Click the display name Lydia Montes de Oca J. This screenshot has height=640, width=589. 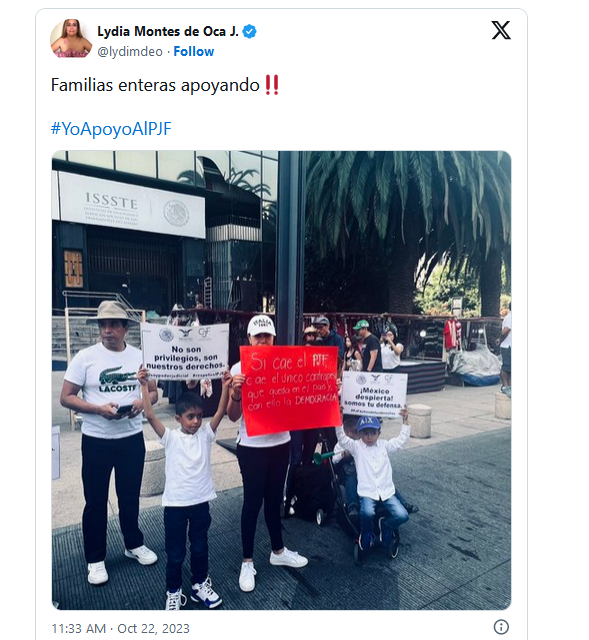[x=168, y=31]
